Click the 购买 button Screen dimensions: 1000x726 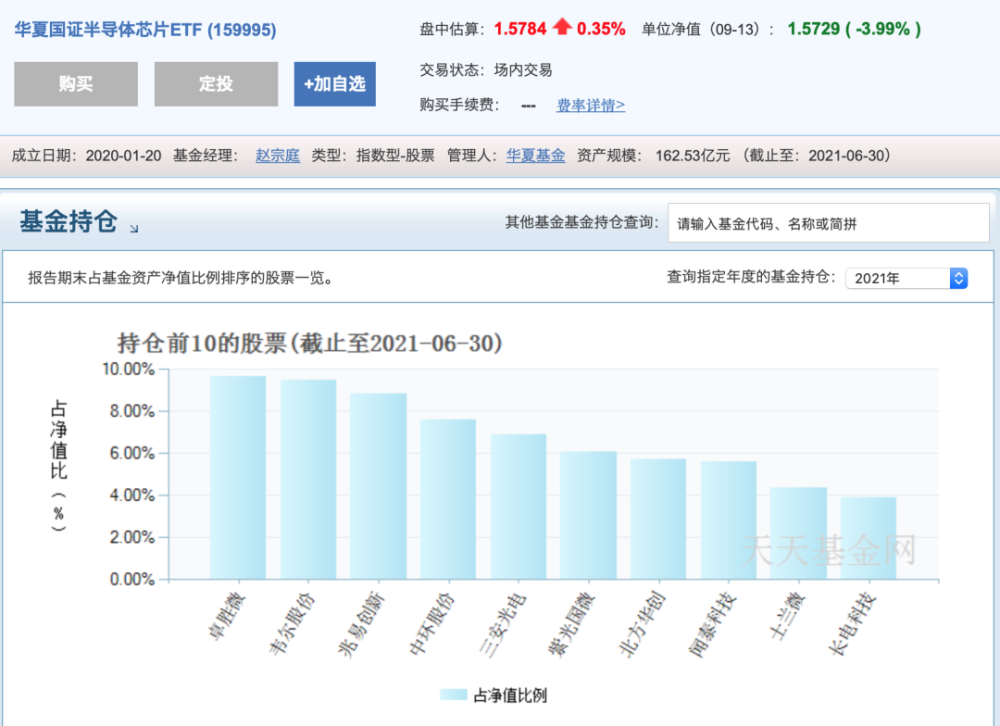click(x=76, y=84)
